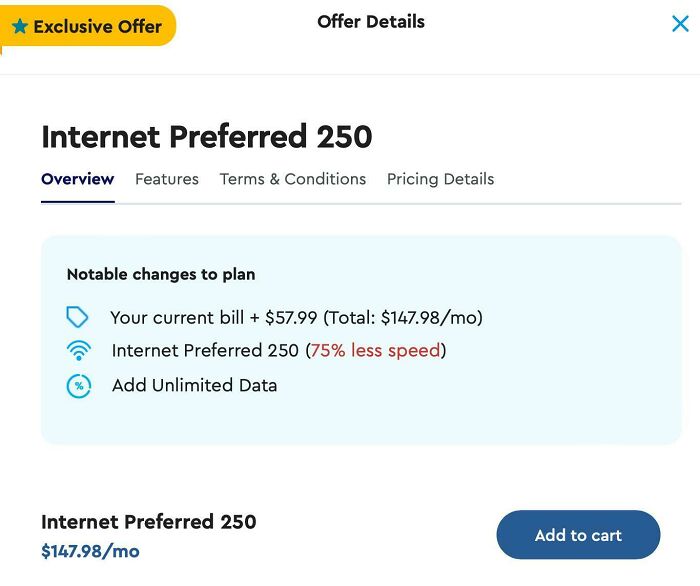Click the Internet Preferred 250 name above the price
This screenshot has width=700, height=586.
click(149, 522)
